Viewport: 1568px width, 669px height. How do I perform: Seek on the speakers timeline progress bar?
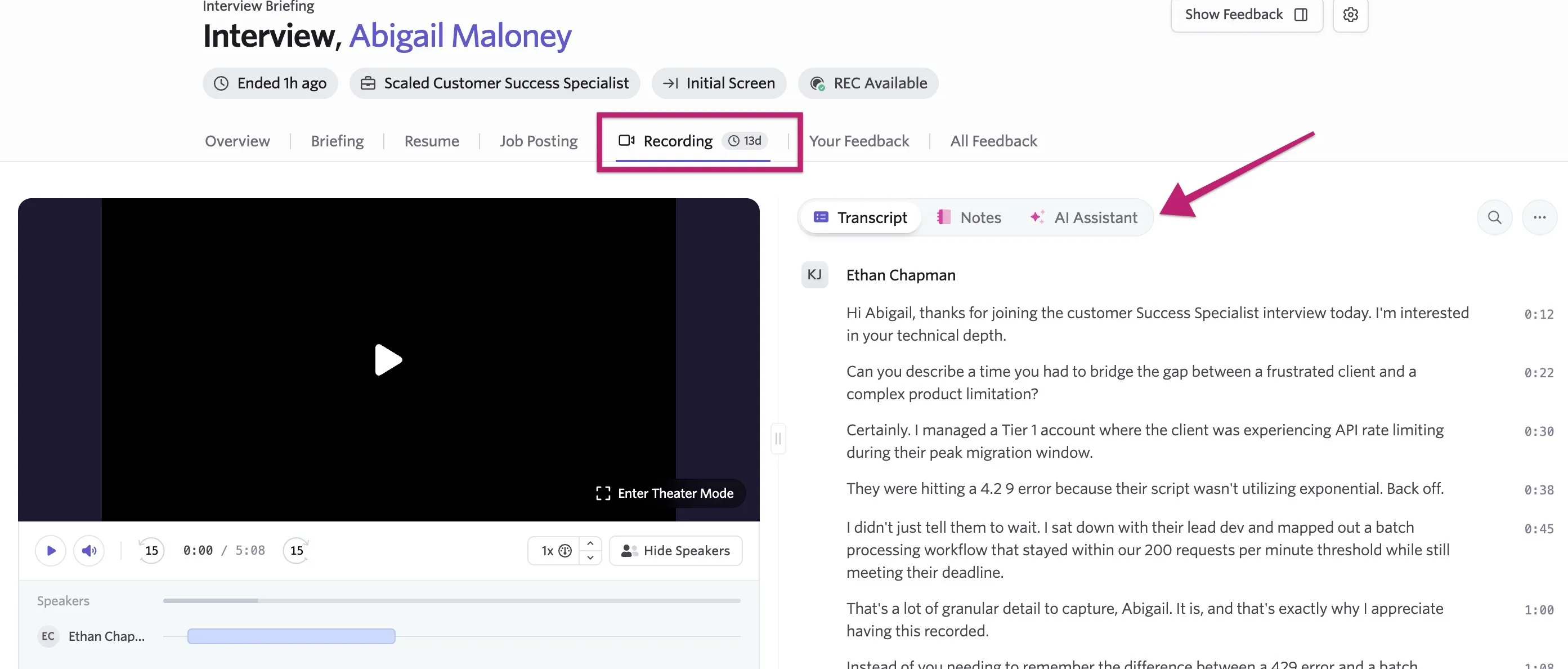click(451, 601)
